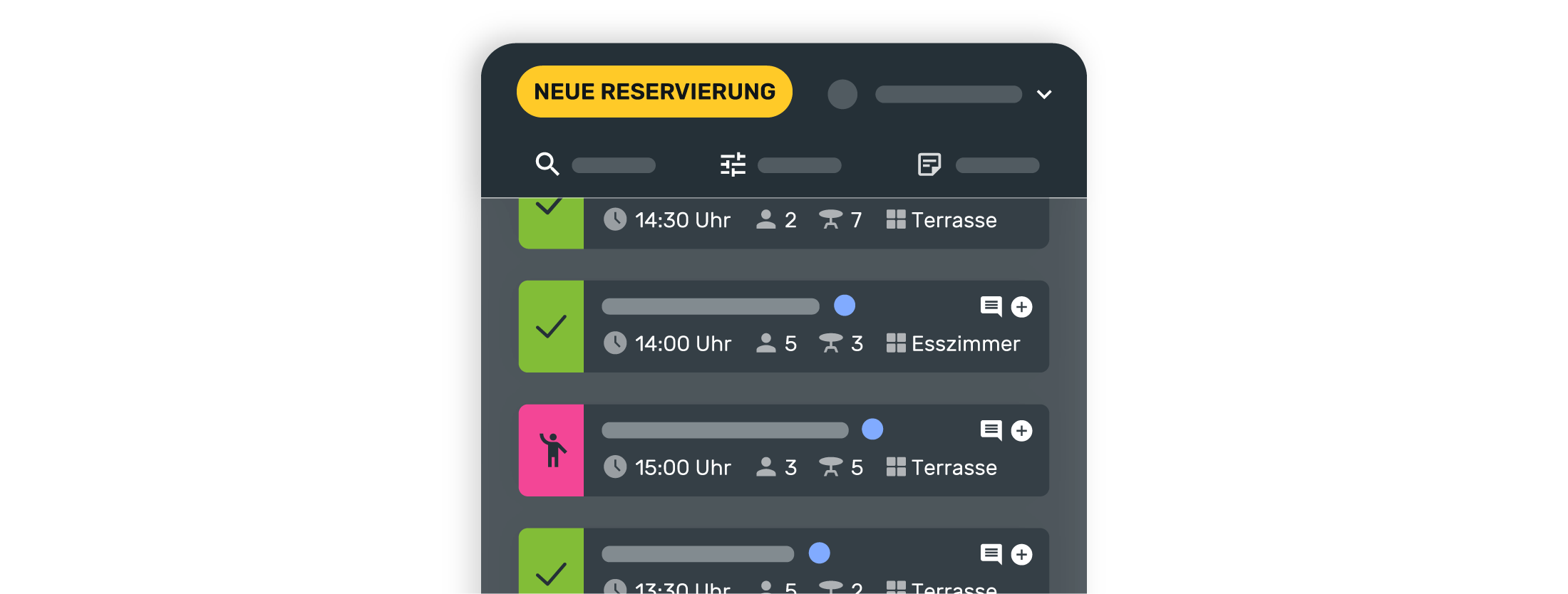The width and height of the screenshot is (1568, 594).
Task: Click plus icon on 13:30 Uhr reservation
Action: (x=1021, y=555)
